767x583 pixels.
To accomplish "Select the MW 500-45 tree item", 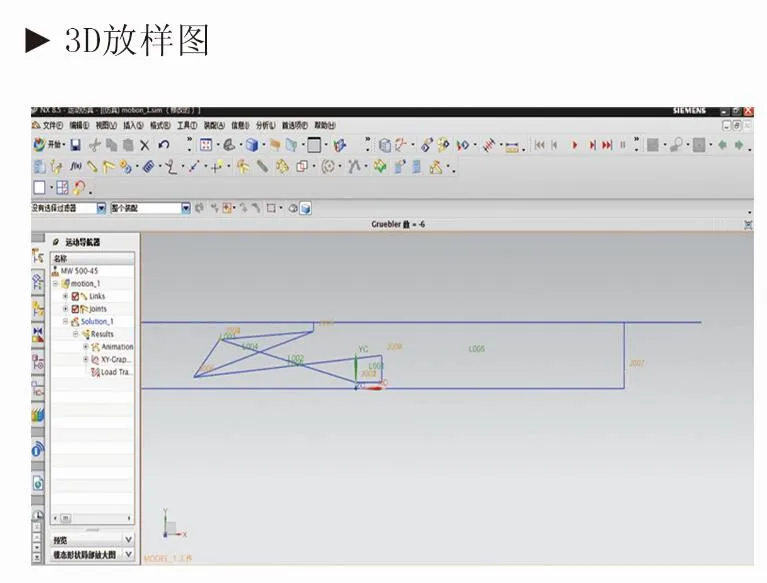I will 79,271.
